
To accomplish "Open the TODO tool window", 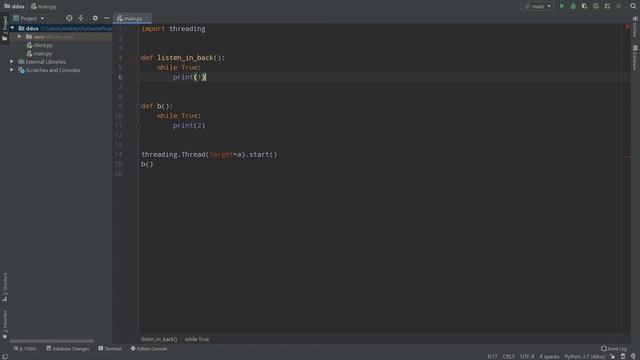I will coord(25,349).
